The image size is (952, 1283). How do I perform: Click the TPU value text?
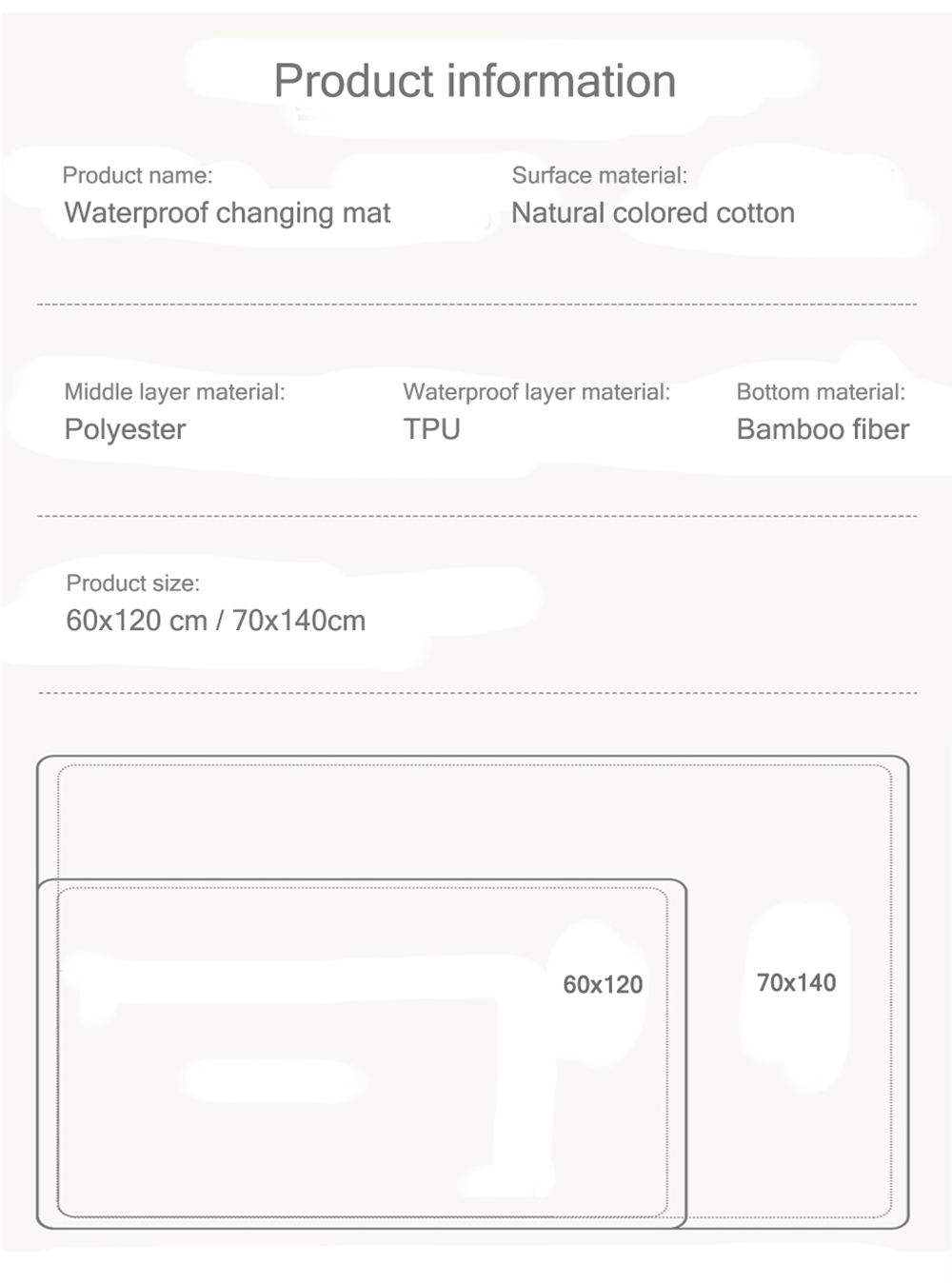(x=431, y=429)
